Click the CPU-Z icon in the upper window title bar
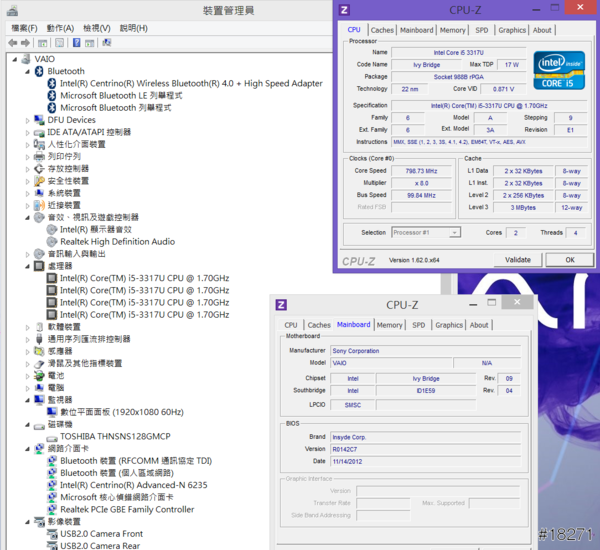 (345, 10)
